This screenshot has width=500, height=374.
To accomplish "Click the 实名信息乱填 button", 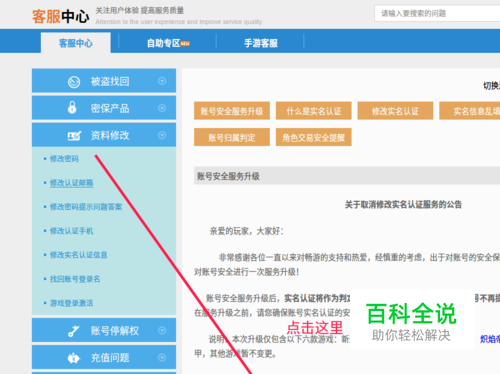I will pos(470,111).
